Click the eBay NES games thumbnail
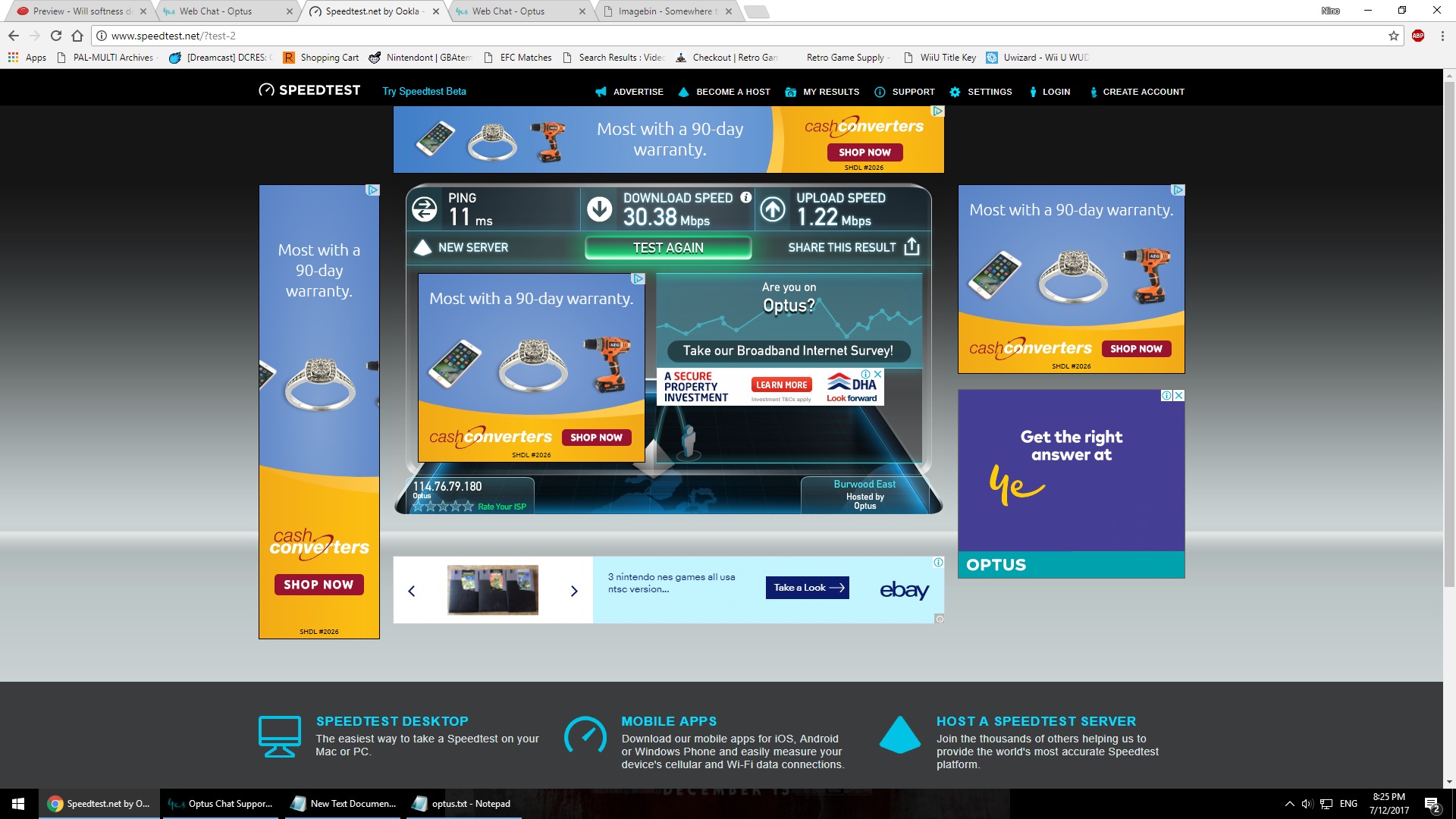Viewport: 1456px width, 819px height. pos(492,589)
